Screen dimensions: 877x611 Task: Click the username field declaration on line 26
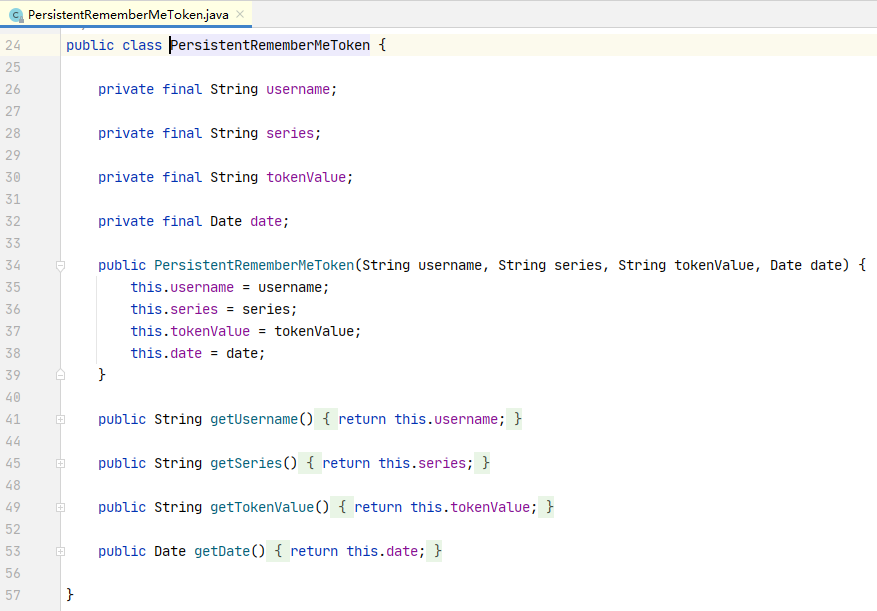click(298, 89)
